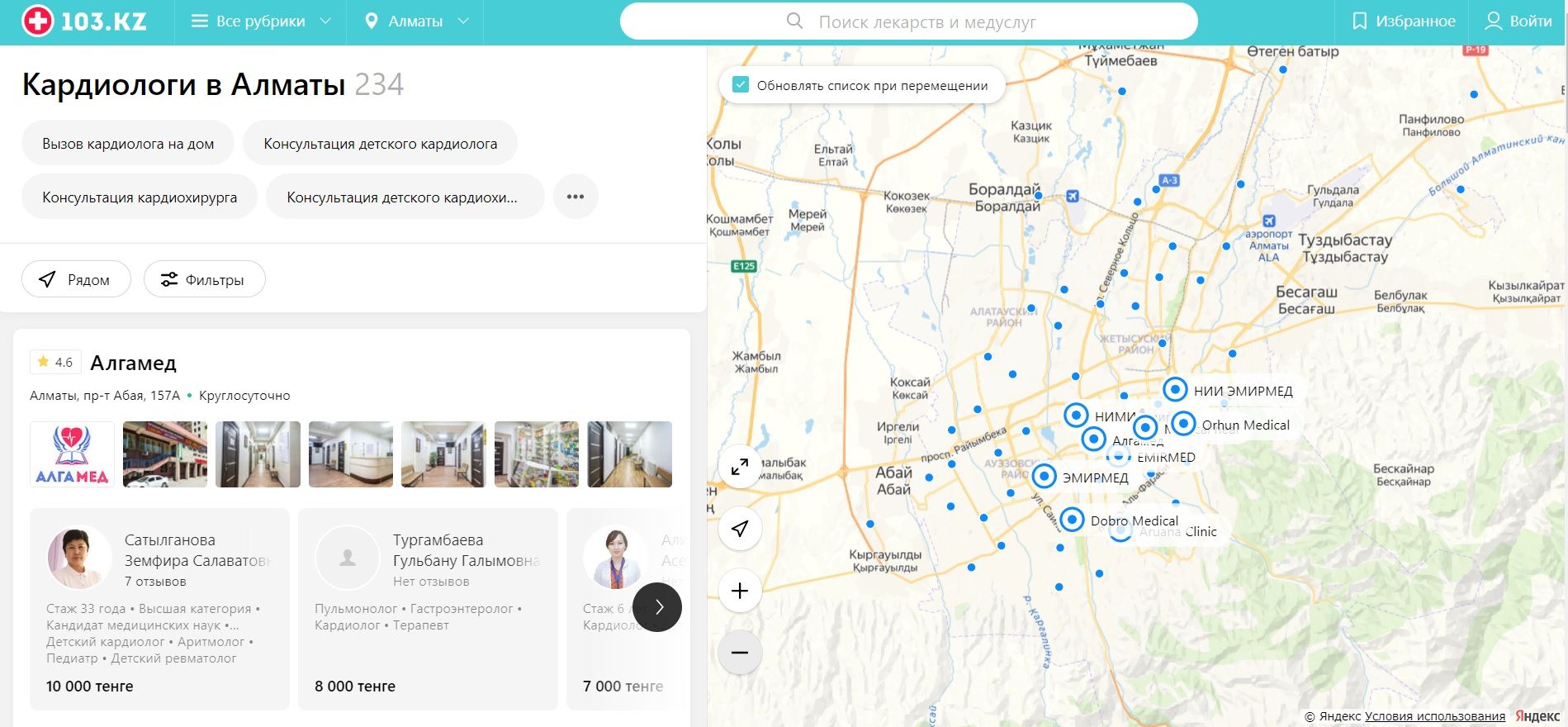Open Избранное bookmarks
The height and width of the screenshot is (727, 1568).
click(x=1403, y=21)
